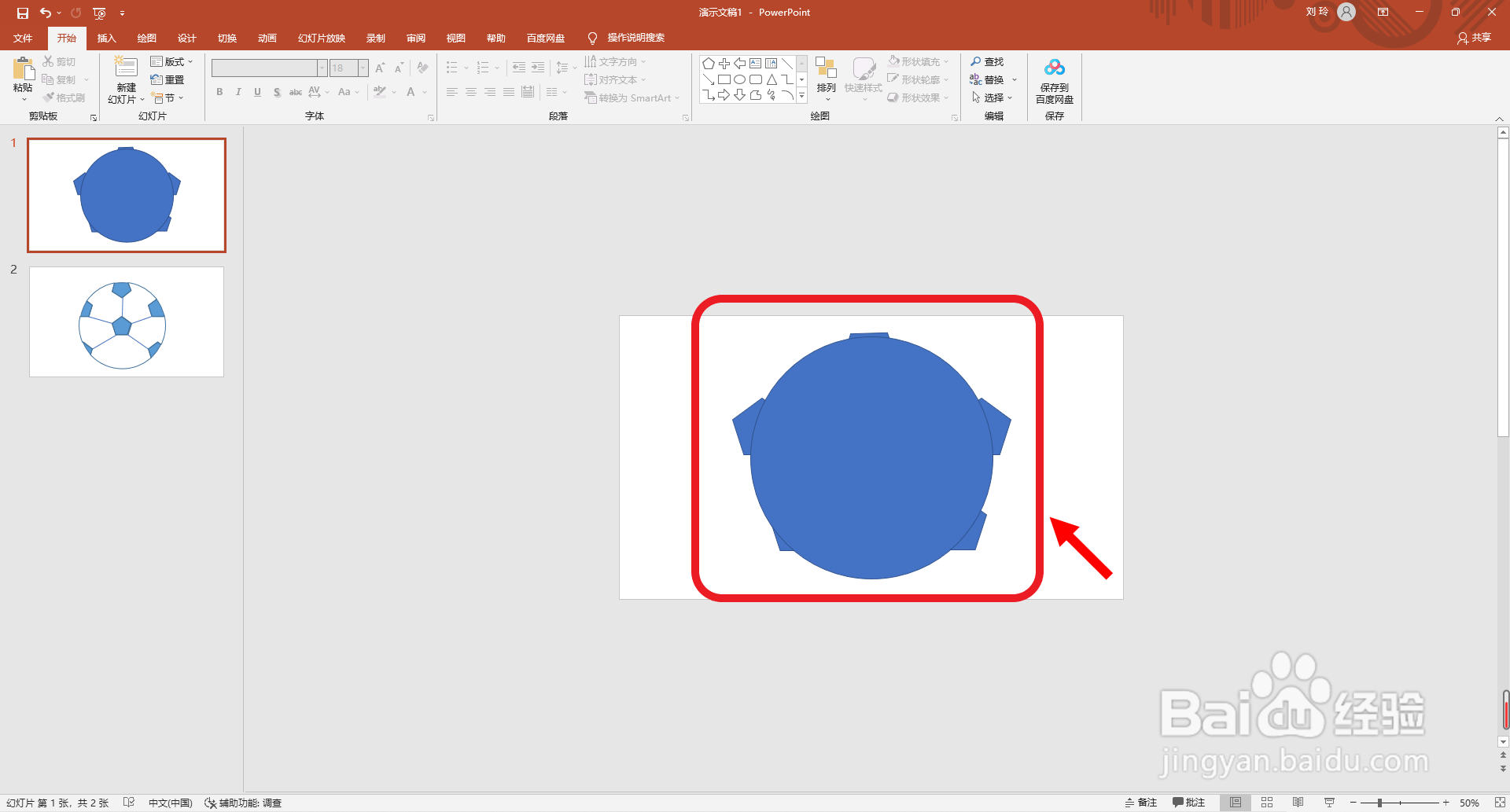Open the Arrange (排列) dropdown

tap(826, 79)
